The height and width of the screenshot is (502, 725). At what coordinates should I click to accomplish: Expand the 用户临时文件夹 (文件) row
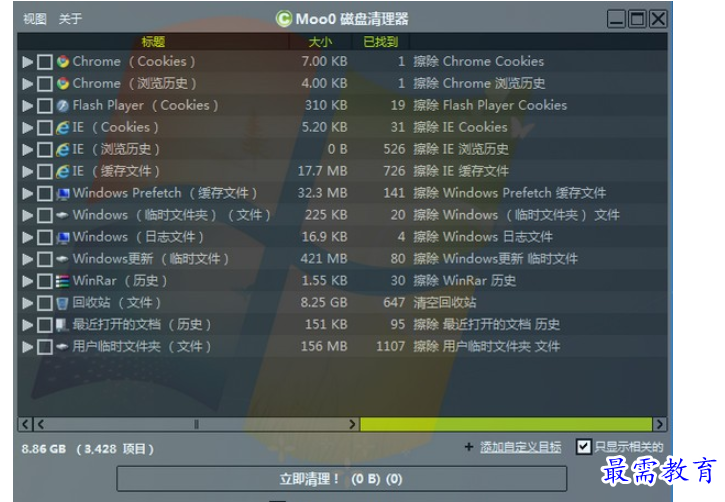[x=28, y=347]
